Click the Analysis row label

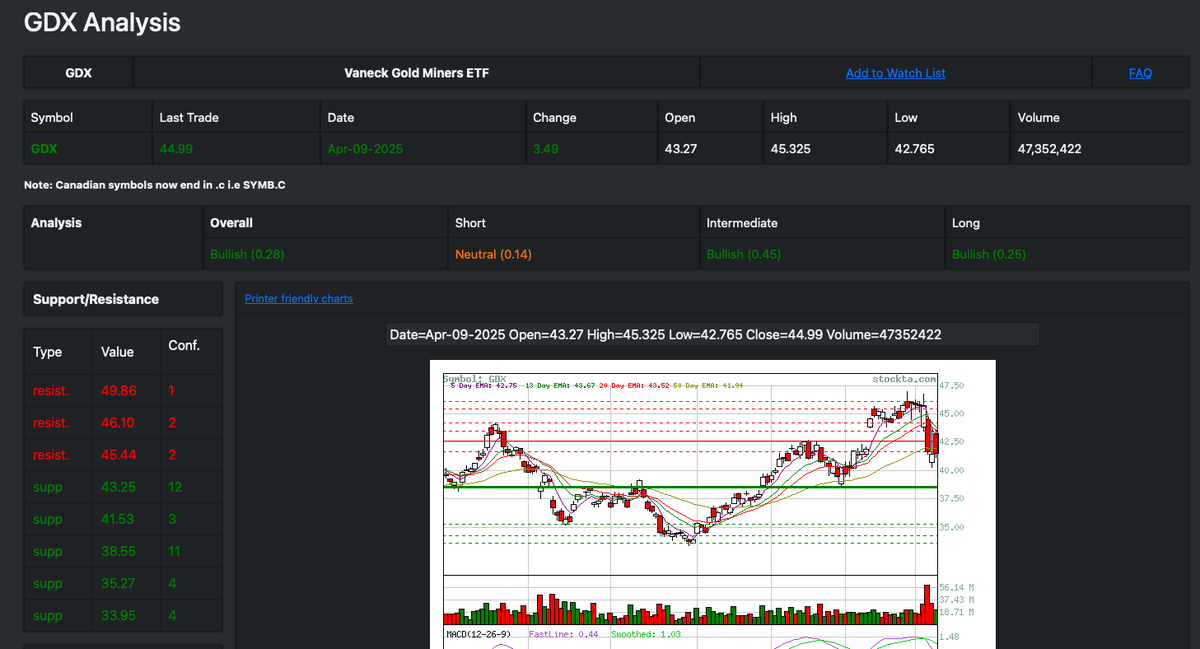56,223
